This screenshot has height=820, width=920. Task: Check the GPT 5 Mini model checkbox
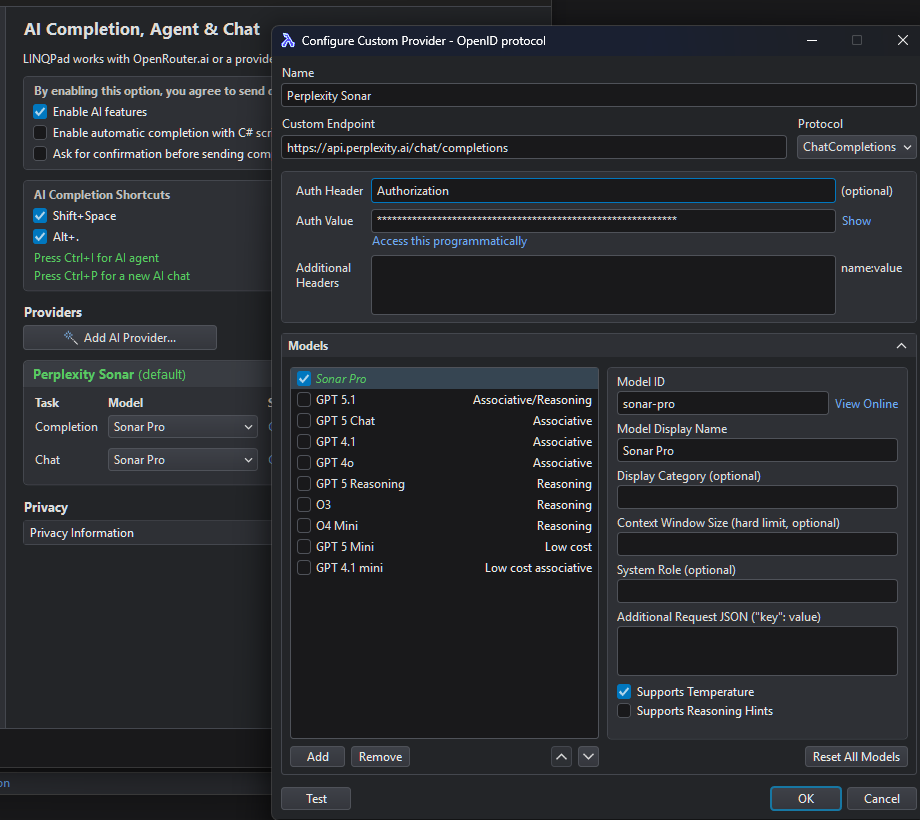pyautogui.click(x=304, y=547)
